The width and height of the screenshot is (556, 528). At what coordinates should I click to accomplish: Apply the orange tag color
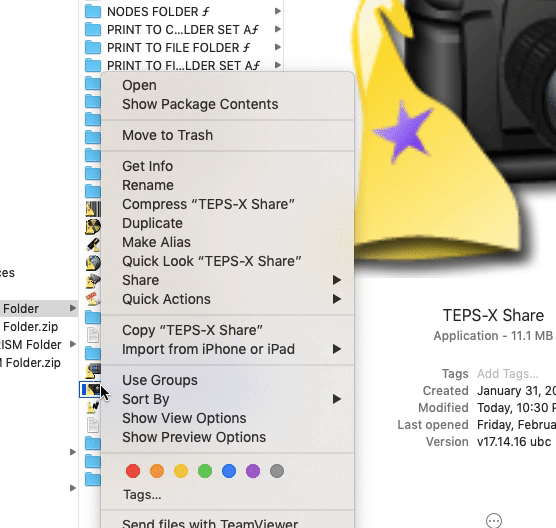point(157,471)
